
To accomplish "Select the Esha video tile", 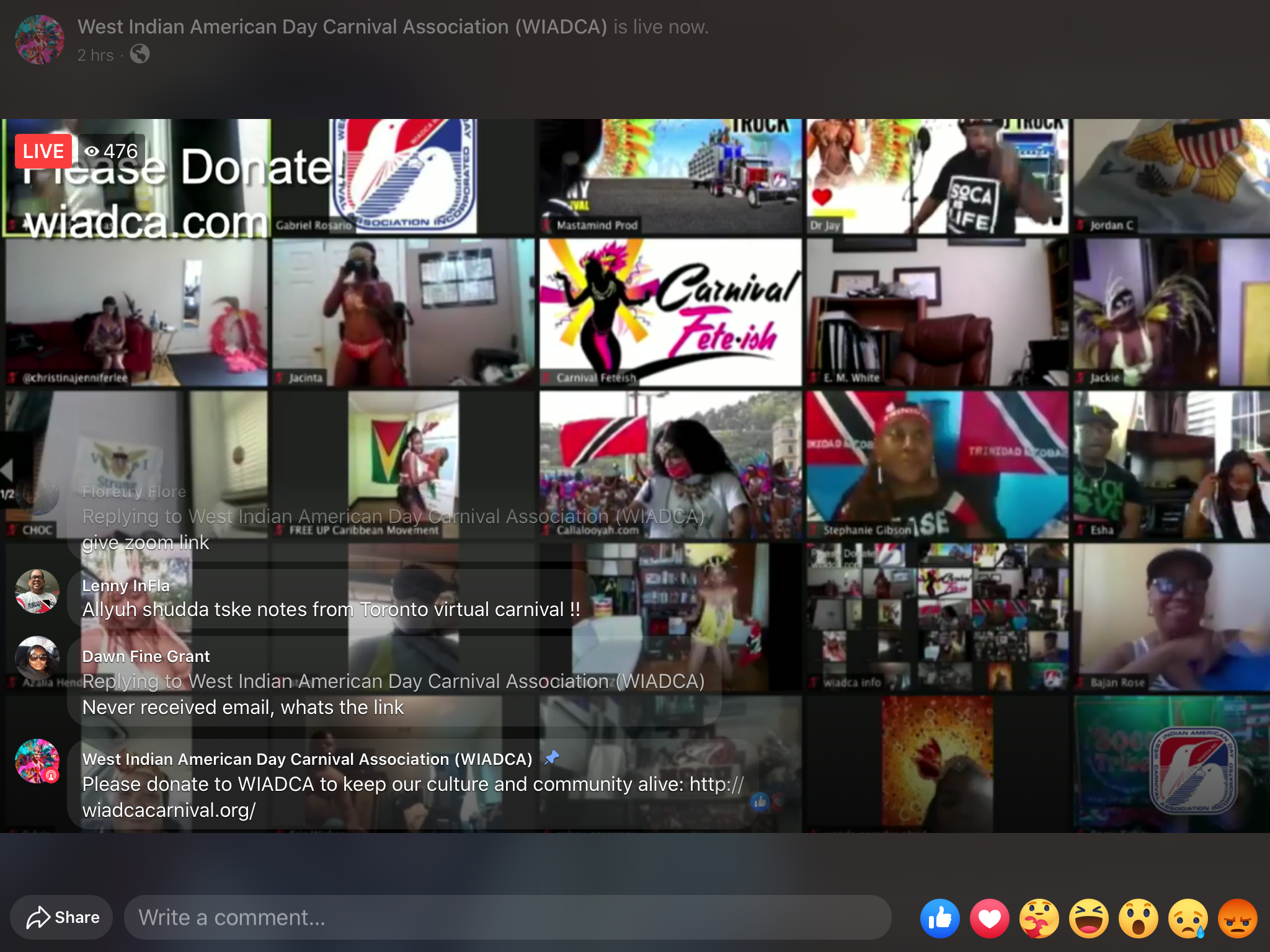I will 1171,465.
